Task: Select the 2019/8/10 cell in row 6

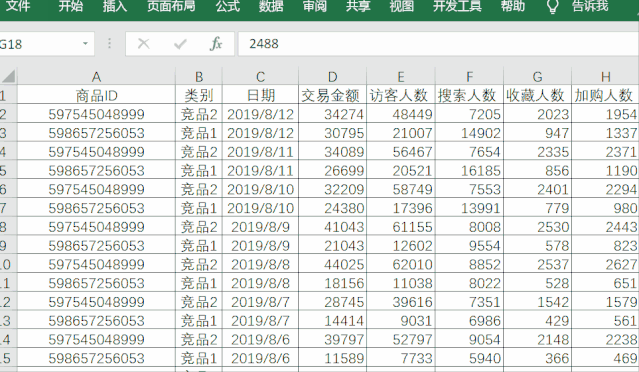Action: [x=260, y=189]
